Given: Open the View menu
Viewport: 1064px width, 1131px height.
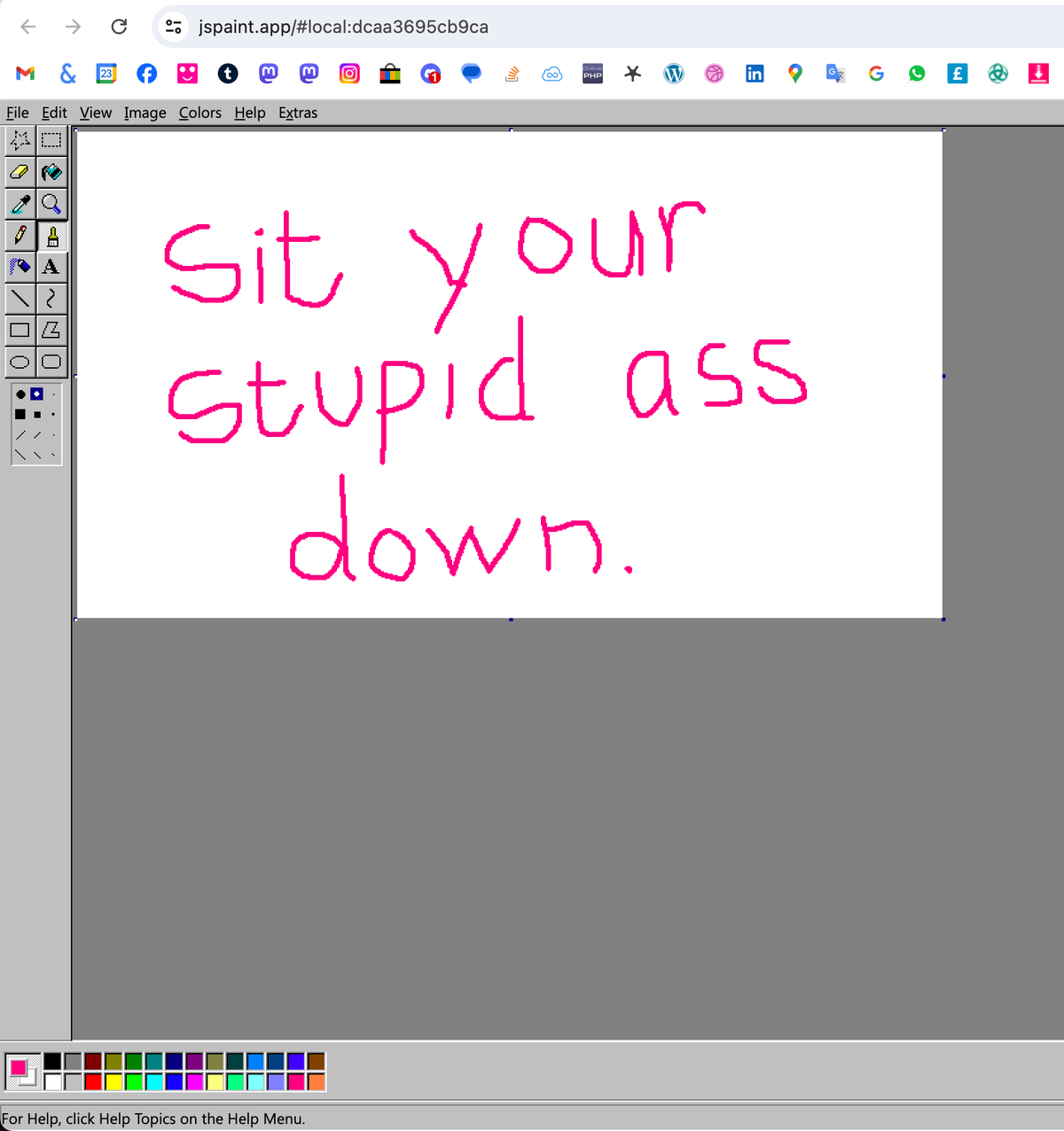Looking at the screenshot, I should [x=95, y=113].
